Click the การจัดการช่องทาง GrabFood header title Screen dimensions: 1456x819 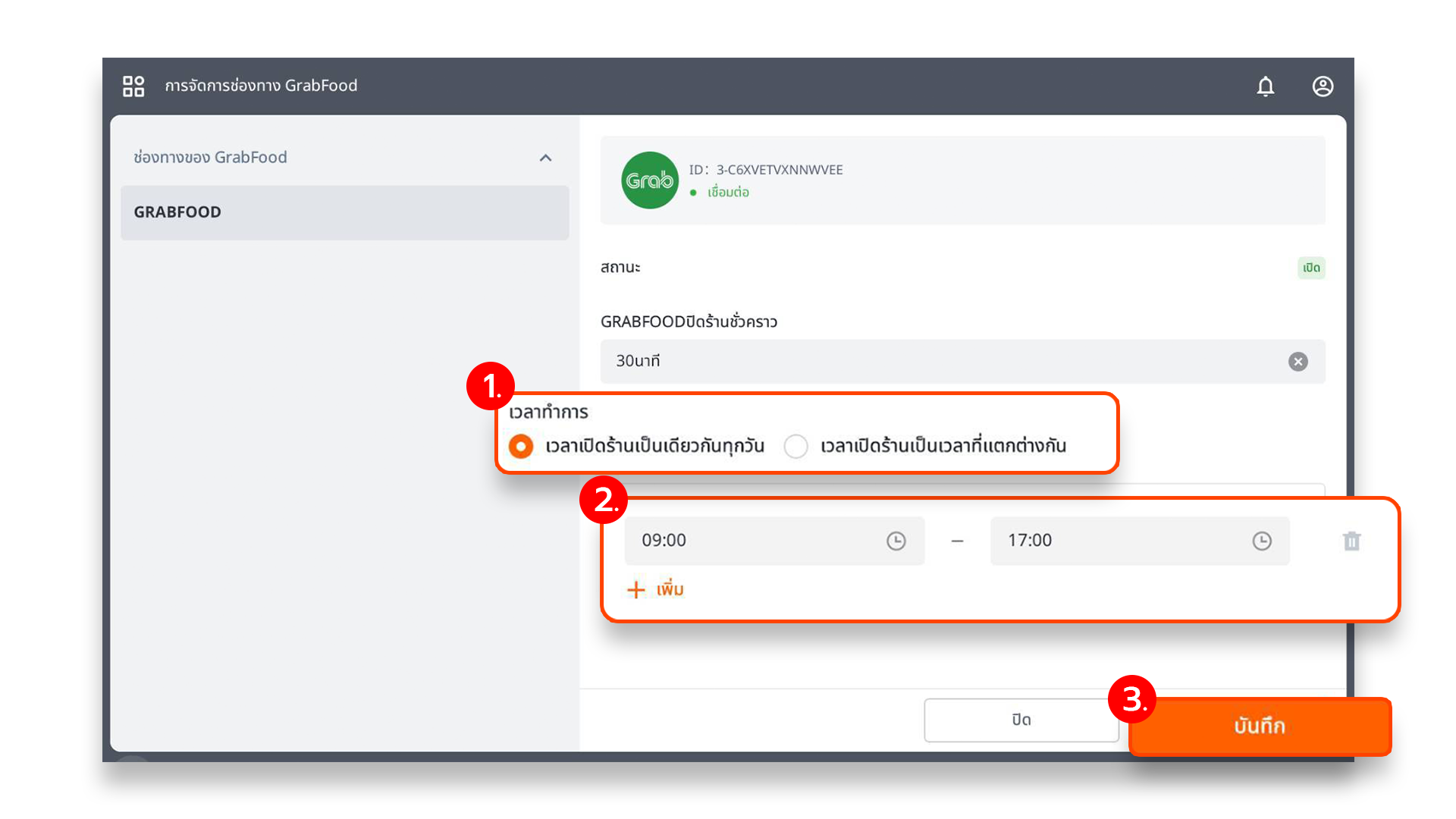(261, 86)
